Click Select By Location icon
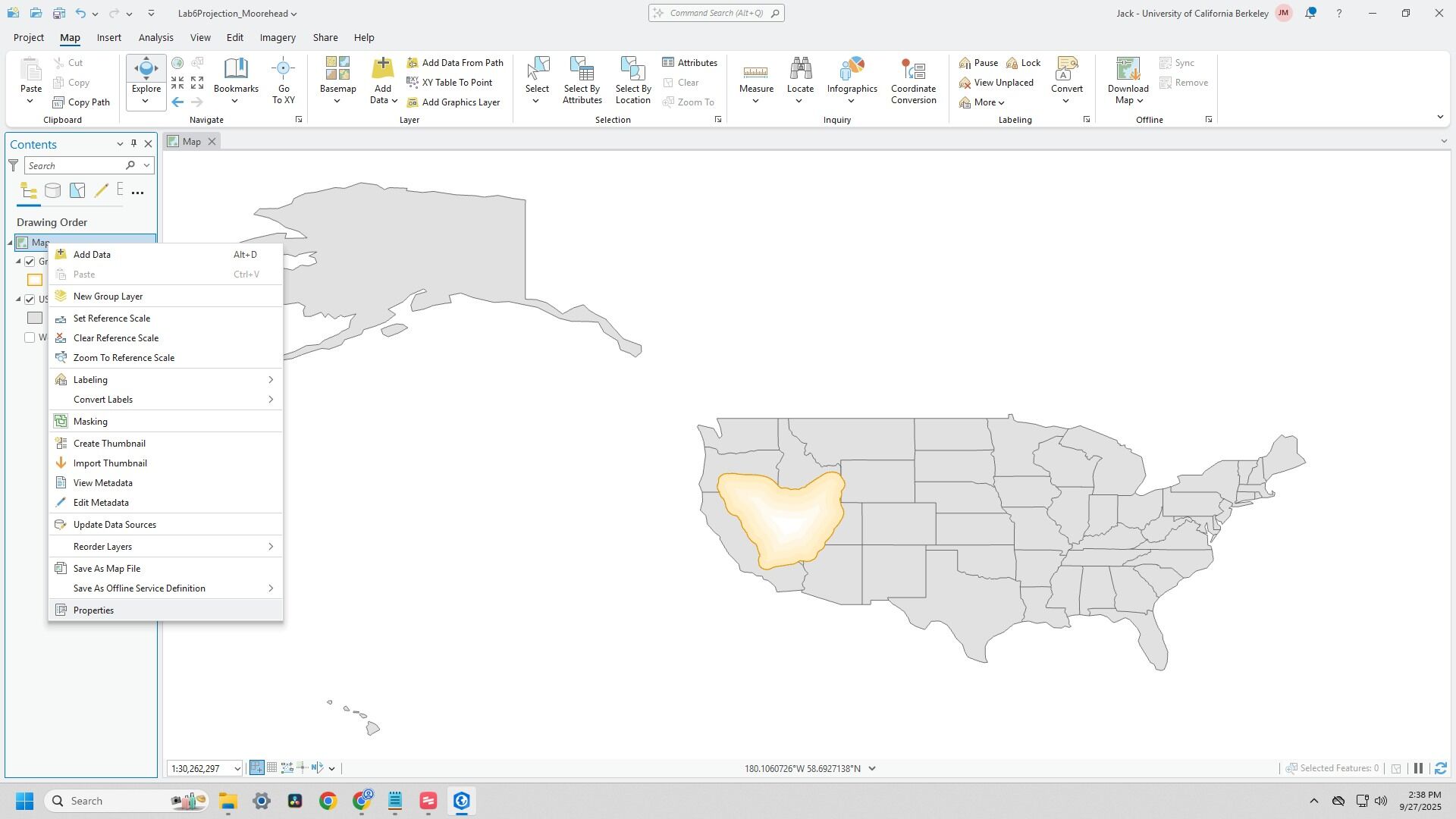 tap(632, 70)
